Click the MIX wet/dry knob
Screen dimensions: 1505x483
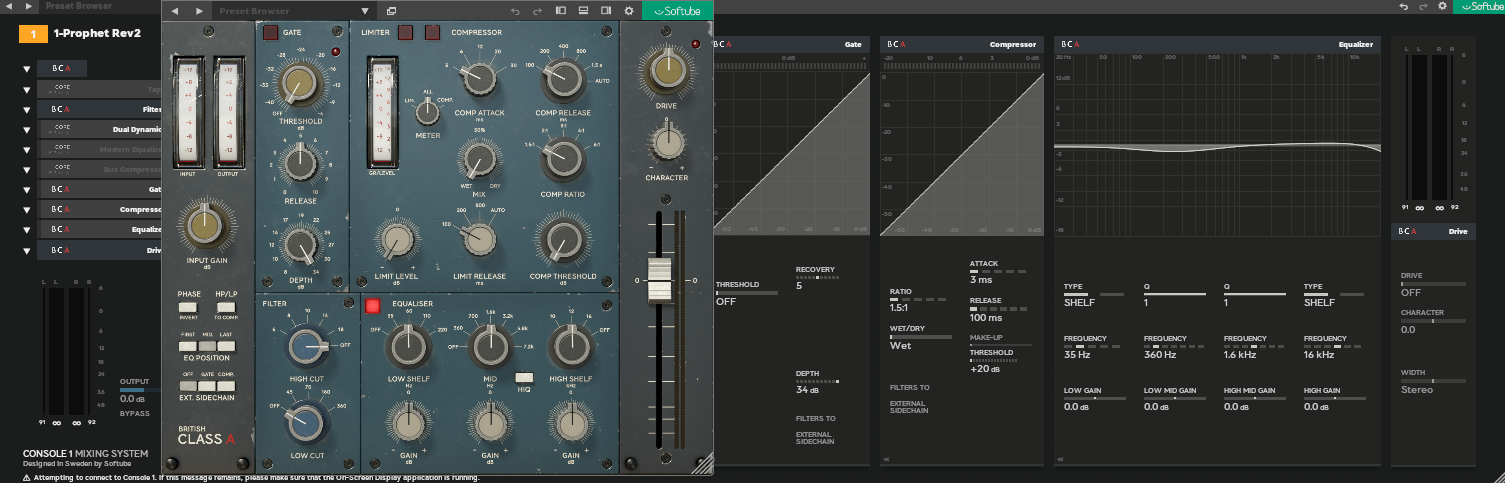click(x=479, y=158)
